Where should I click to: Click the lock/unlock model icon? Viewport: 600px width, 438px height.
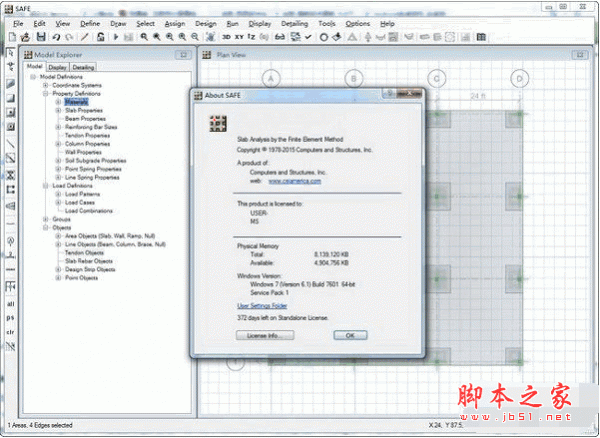point(100,37)
